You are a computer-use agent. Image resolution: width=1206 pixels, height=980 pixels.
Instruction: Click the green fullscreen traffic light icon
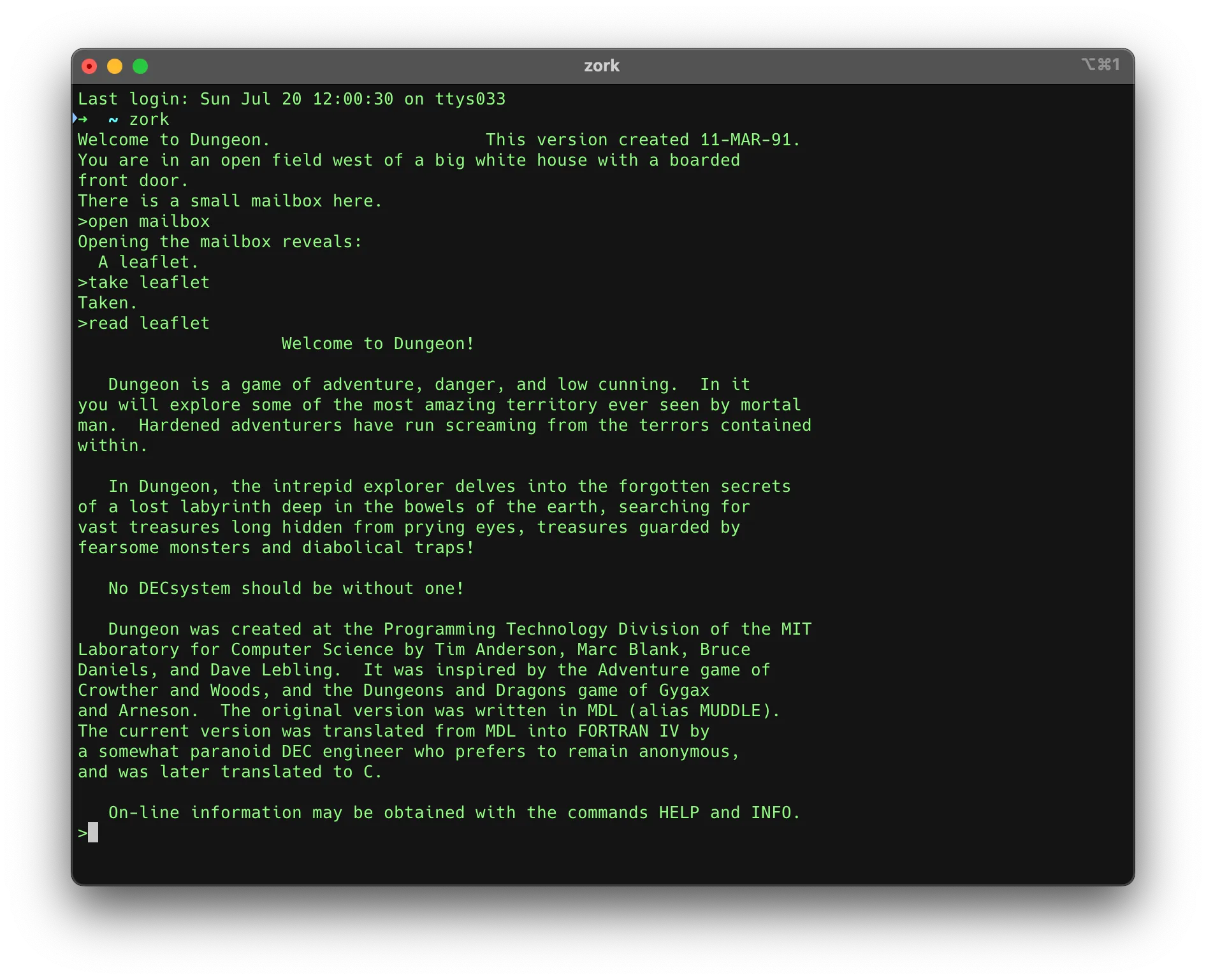[140, 66]
